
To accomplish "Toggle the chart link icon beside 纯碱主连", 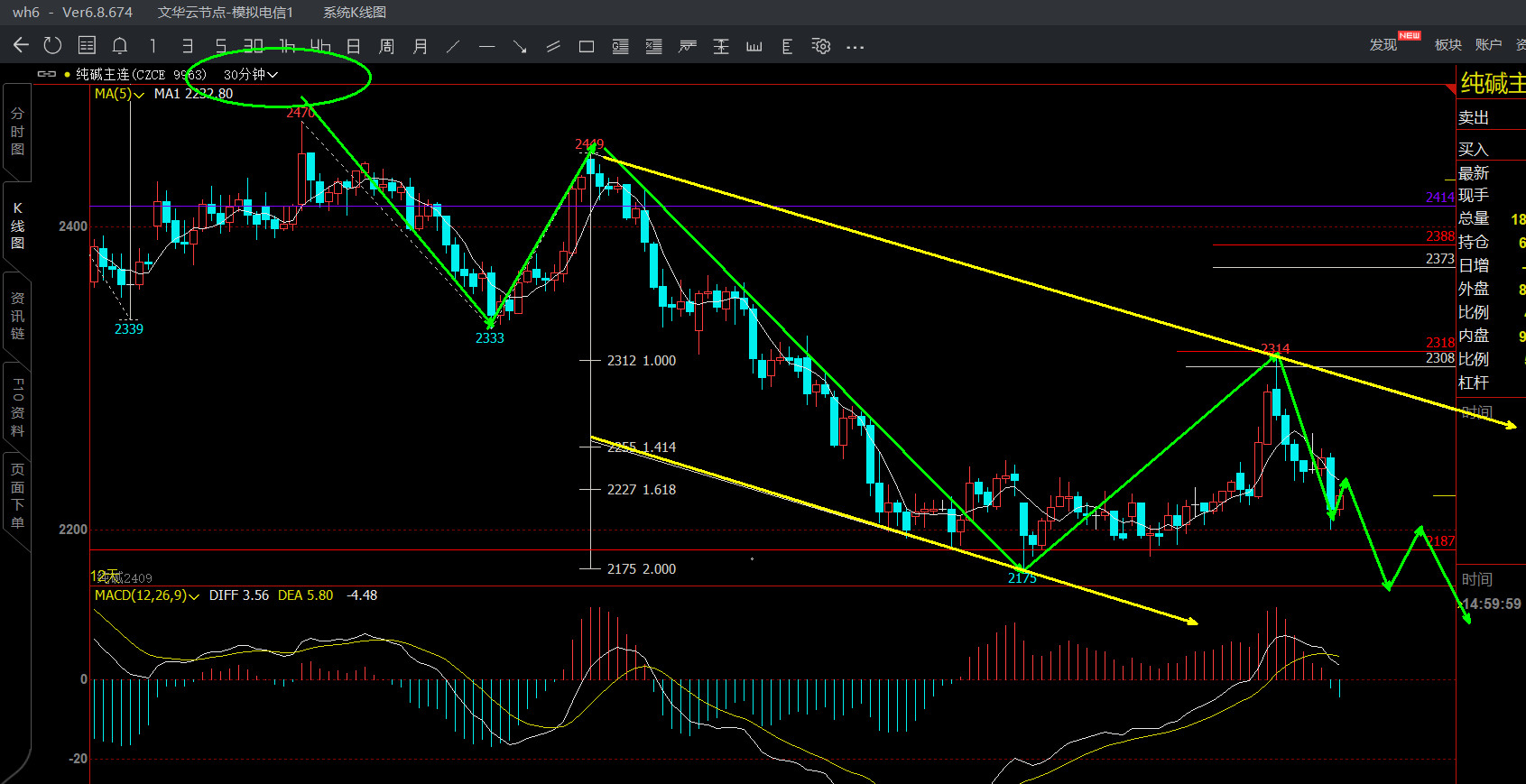I will (47, 74).
